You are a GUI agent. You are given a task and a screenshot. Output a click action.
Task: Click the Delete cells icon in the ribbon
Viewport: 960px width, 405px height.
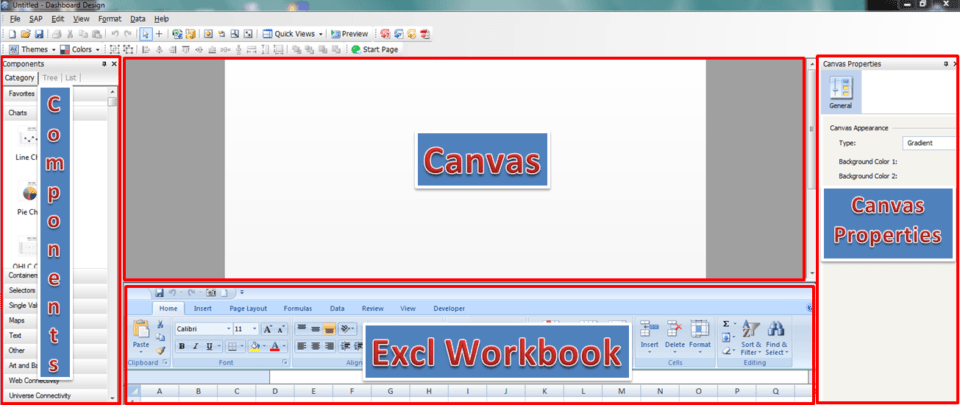tap(674, 329)
